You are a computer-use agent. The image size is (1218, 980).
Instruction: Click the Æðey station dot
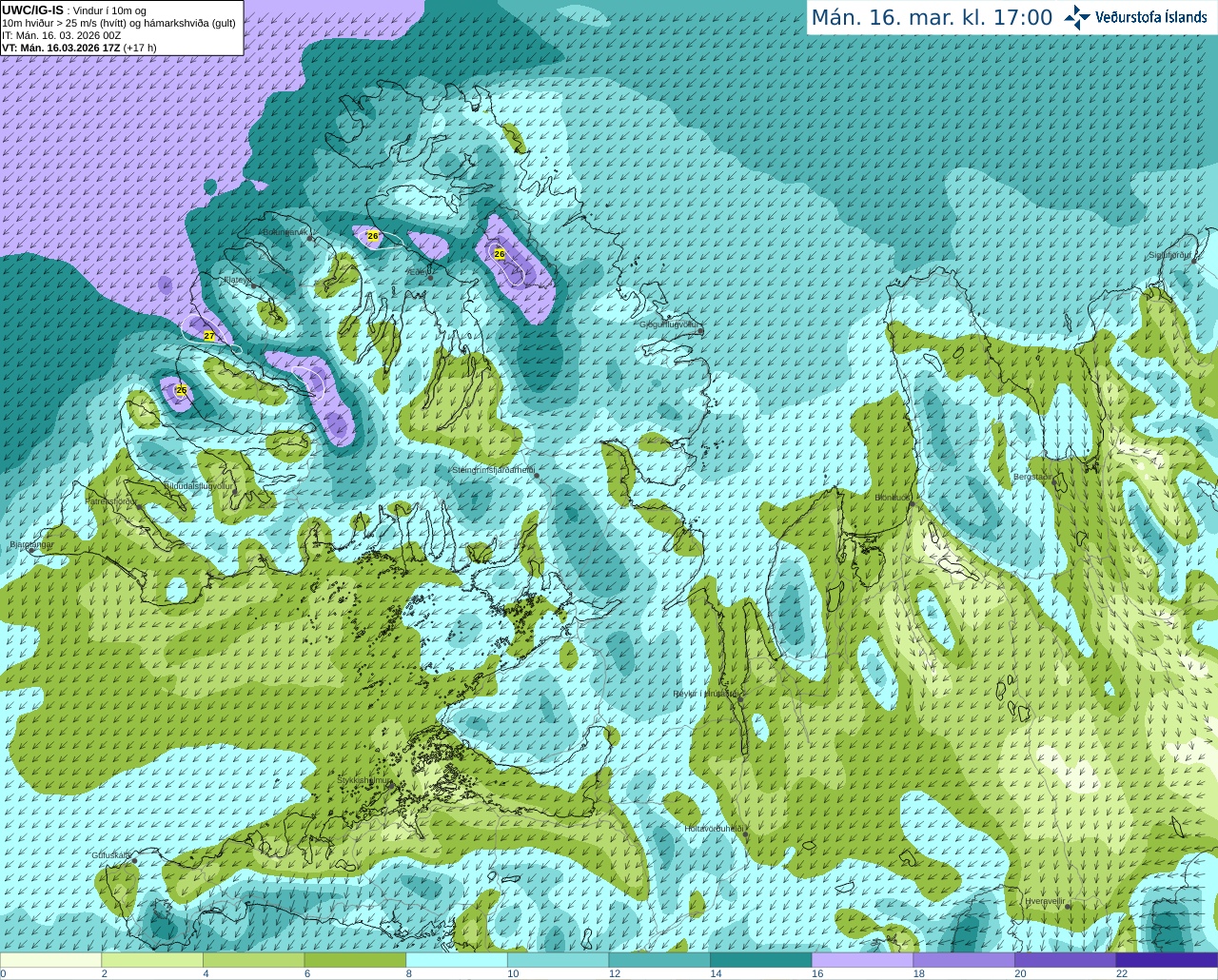pyautogui.click(x=431, y=278)
